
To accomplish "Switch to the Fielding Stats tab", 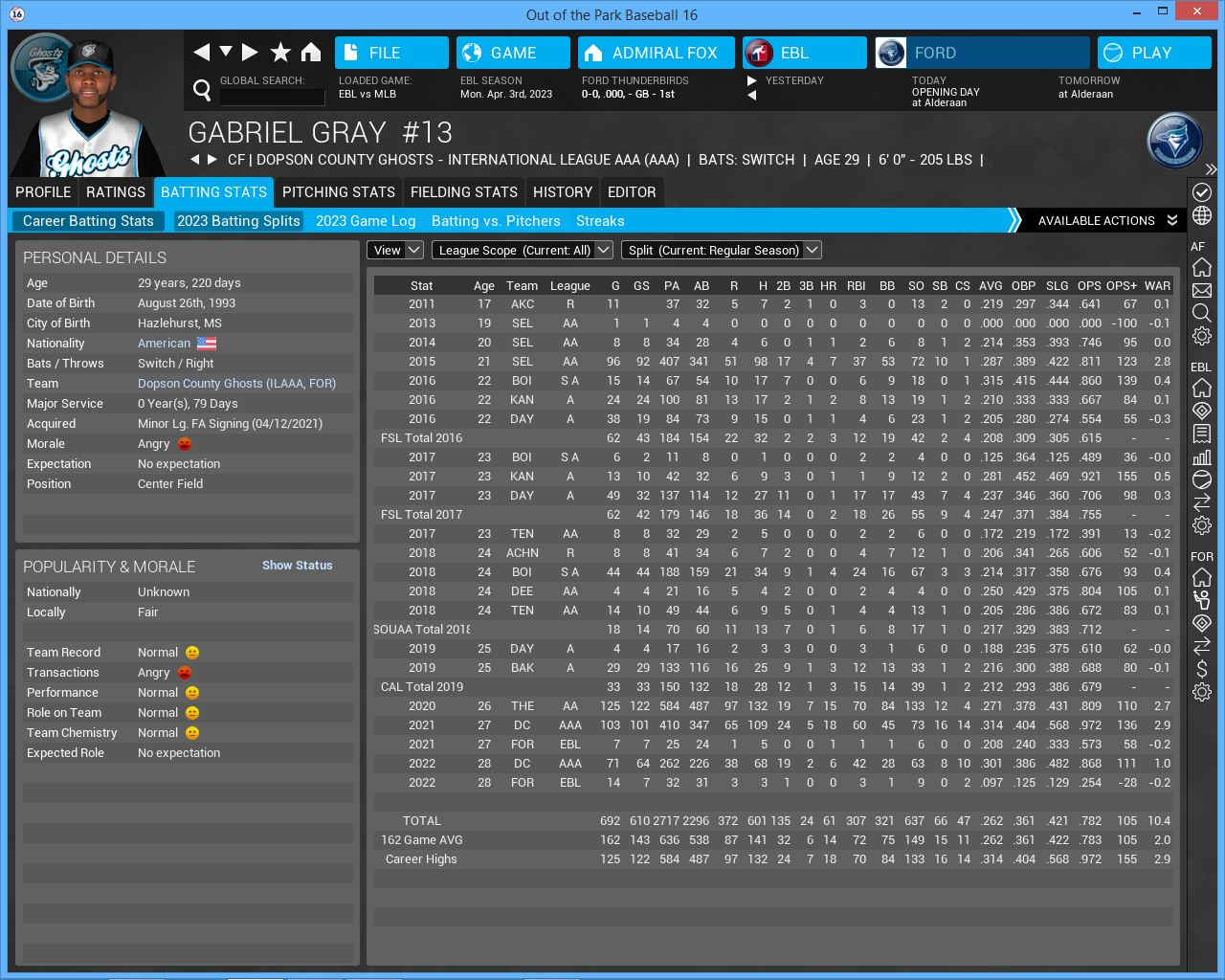I will (463, 192).
